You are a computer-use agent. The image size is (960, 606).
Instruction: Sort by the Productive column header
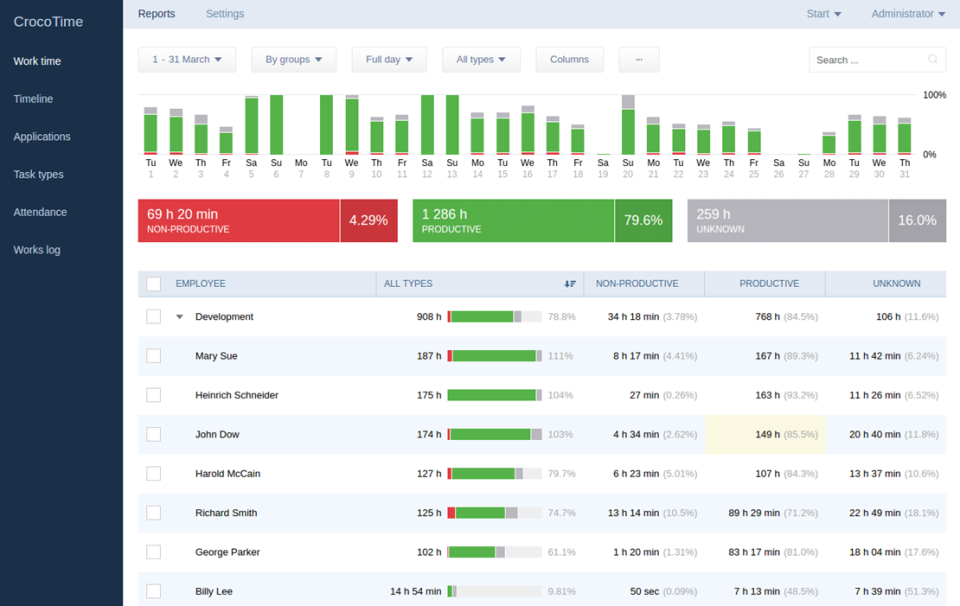(768, 284)
